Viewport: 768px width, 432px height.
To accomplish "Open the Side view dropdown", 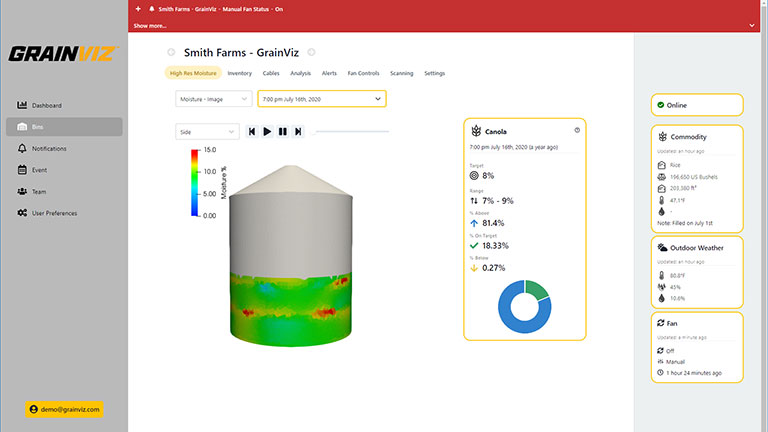I will [x=207, y=132].
